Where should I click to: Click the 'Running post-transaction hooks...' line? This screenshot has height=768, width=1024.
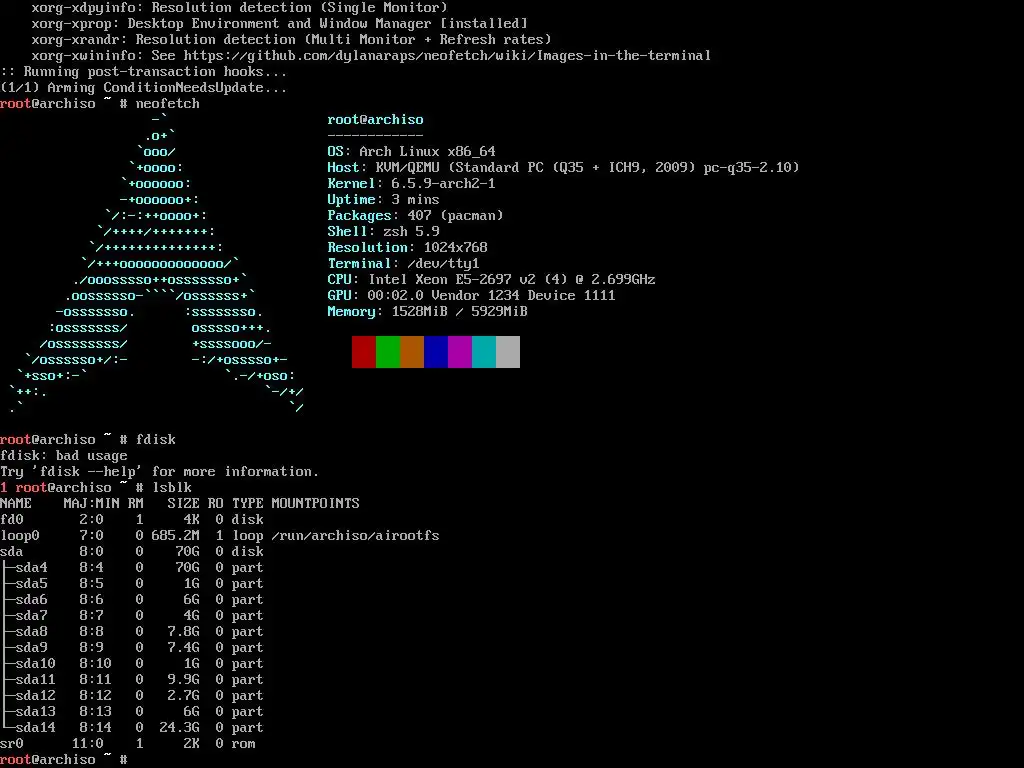click(144, 71)
